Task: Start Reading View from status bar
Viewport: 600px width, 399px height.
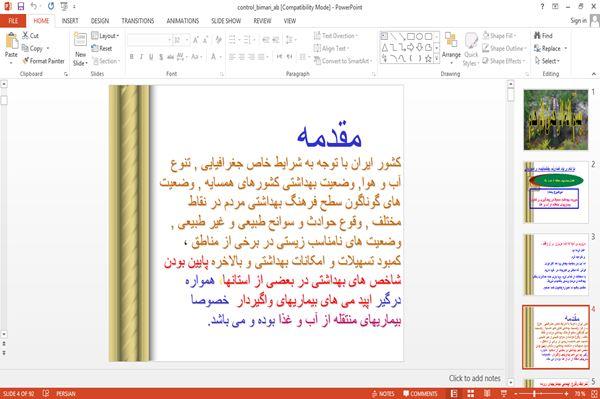Action: [487, 393]
